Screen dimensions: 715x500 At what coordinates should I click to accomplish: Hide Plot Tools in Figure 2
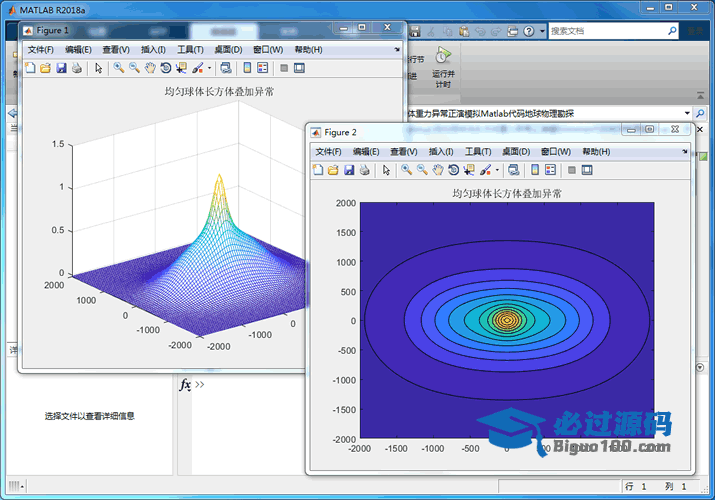[572, 170]
